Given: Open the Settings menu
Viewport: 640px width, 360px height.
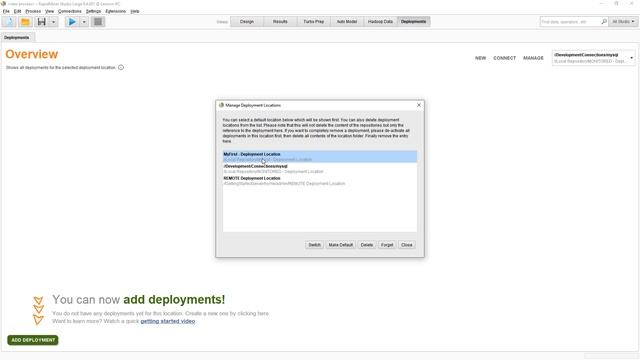Looking at the screenshot, I should [x=93, y=11].
